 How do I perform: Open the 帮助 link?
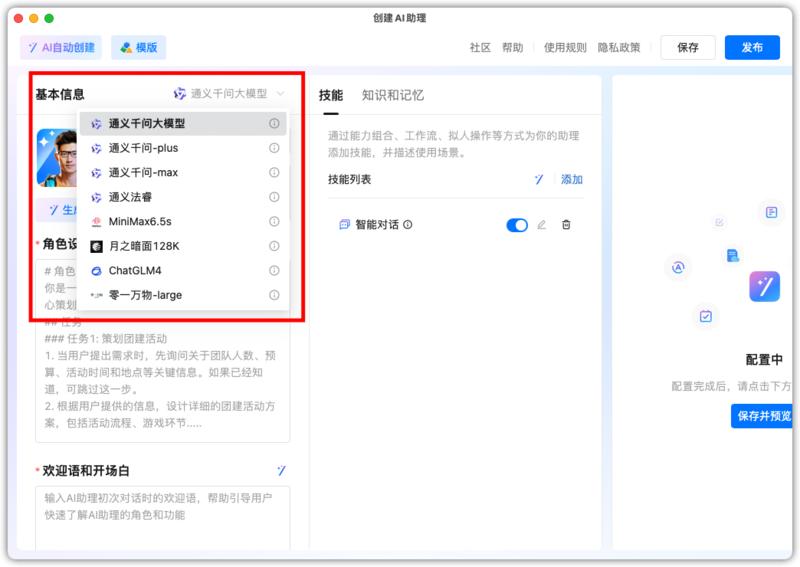[x=512, y=47]
